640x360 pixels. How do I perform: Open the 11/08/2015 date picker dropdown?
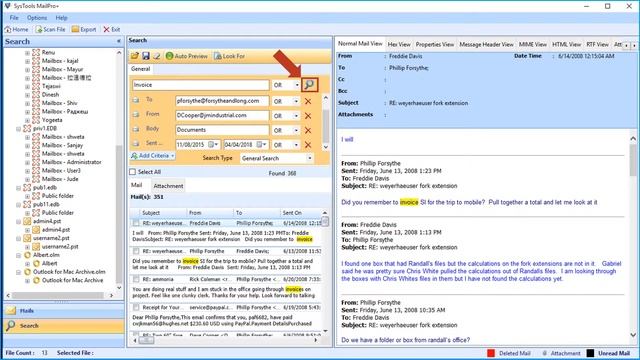(x=216, y=144)
